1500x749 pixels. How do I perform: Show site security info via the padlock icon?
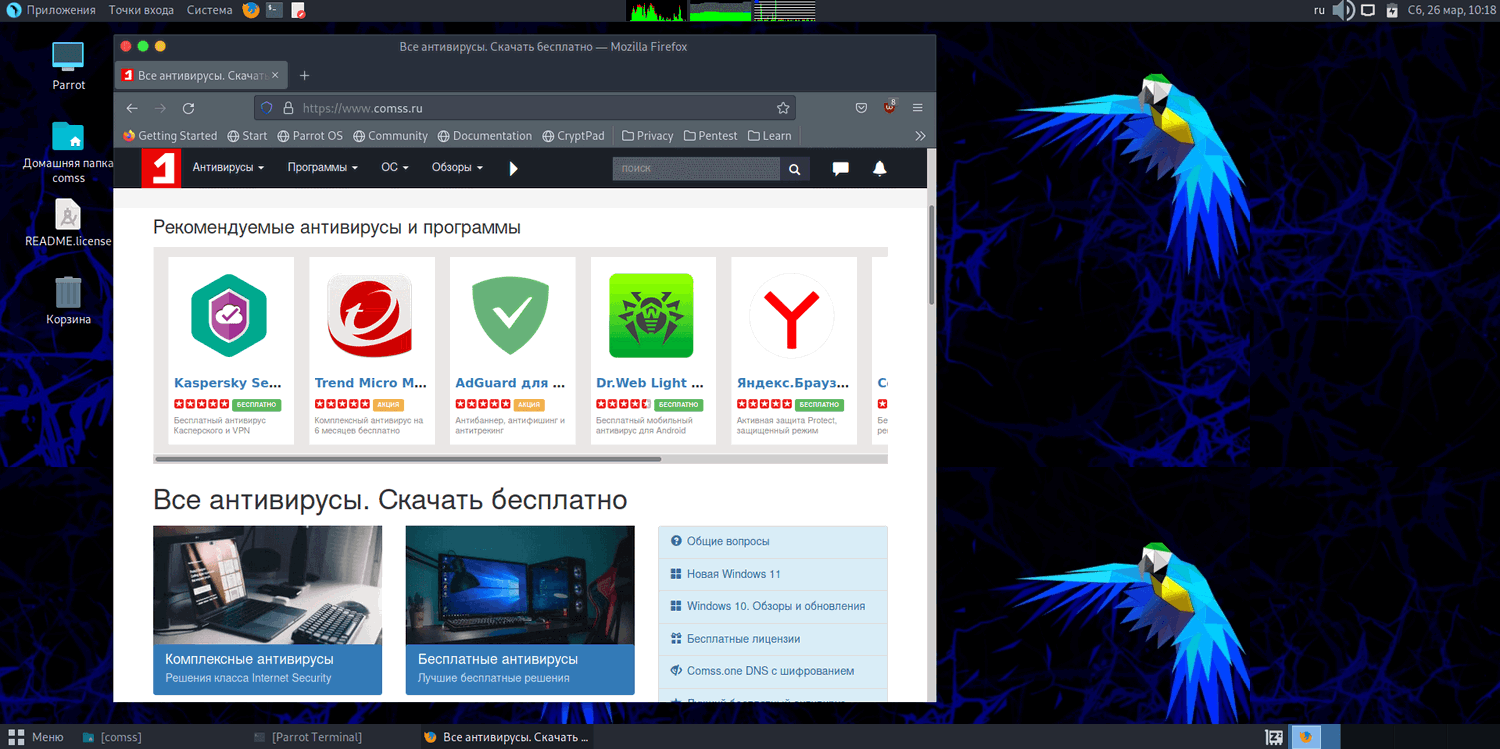(288, 108)
